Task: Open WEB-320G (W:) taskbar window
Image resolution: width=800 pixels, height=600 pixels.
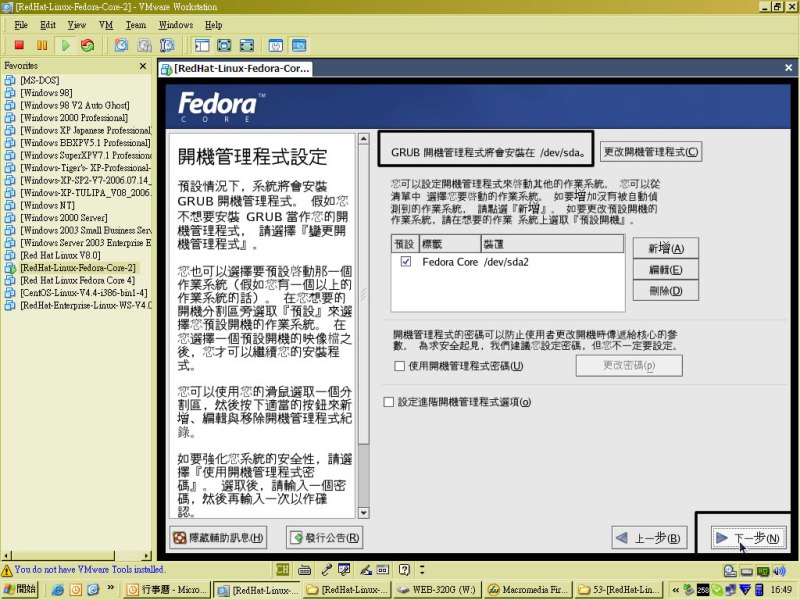Action: click(x=437, y=590)
